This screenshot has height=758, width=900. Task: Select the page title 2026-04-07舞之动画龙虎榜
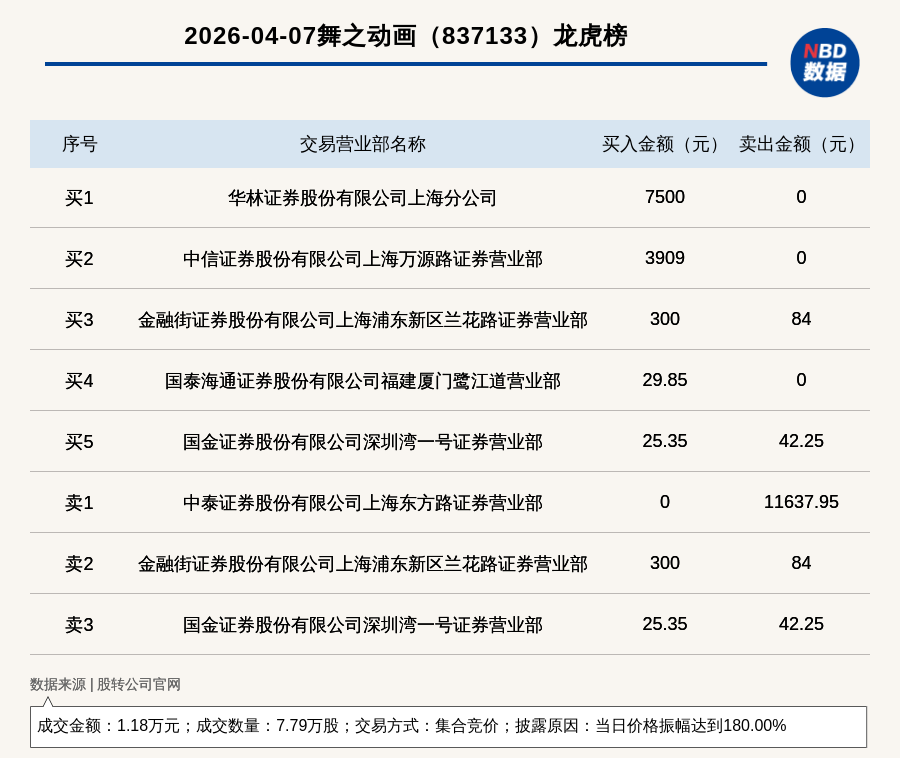(405, 36)
